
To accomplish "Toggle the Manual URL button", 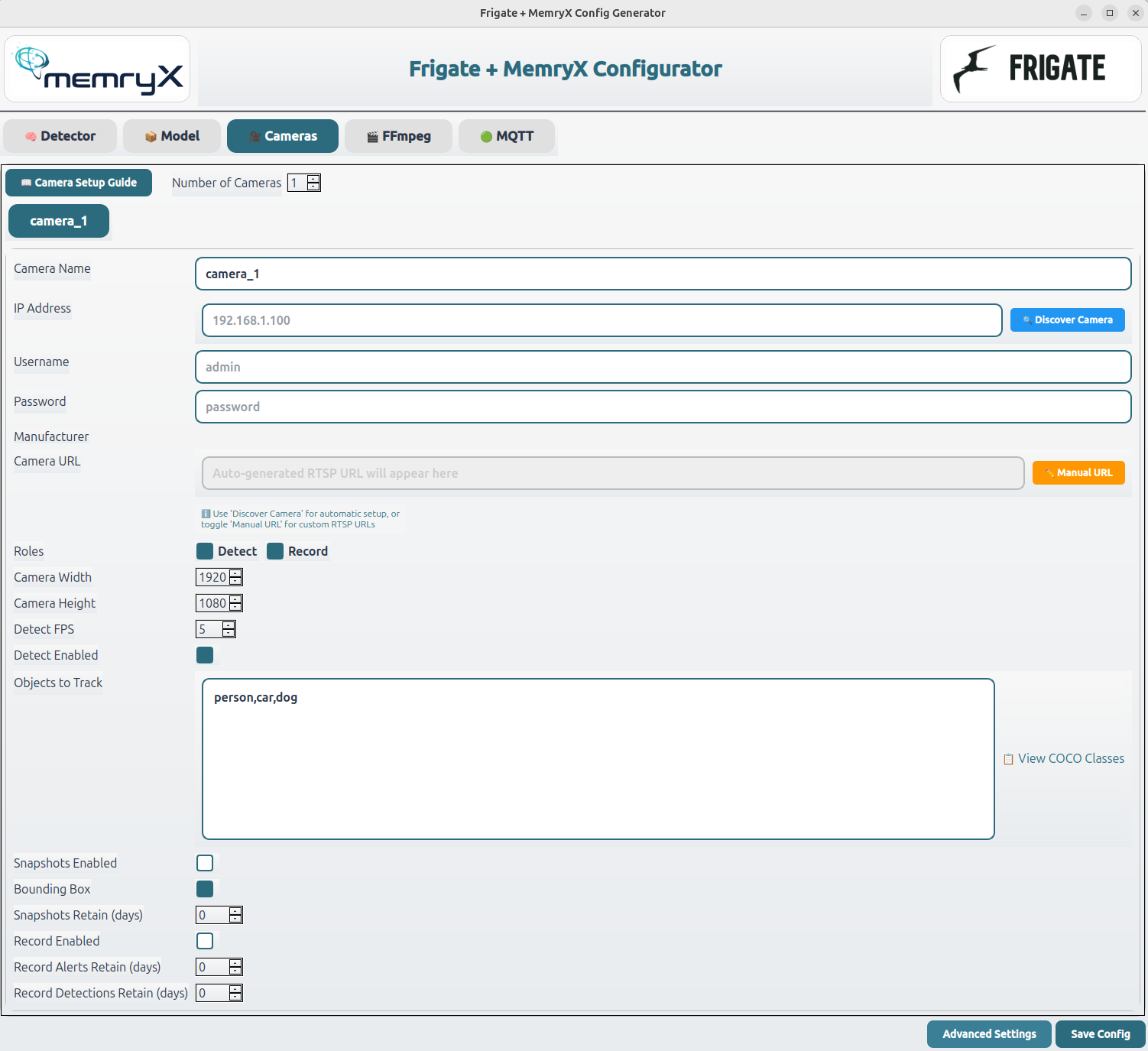I will (x=1078, y=473).
